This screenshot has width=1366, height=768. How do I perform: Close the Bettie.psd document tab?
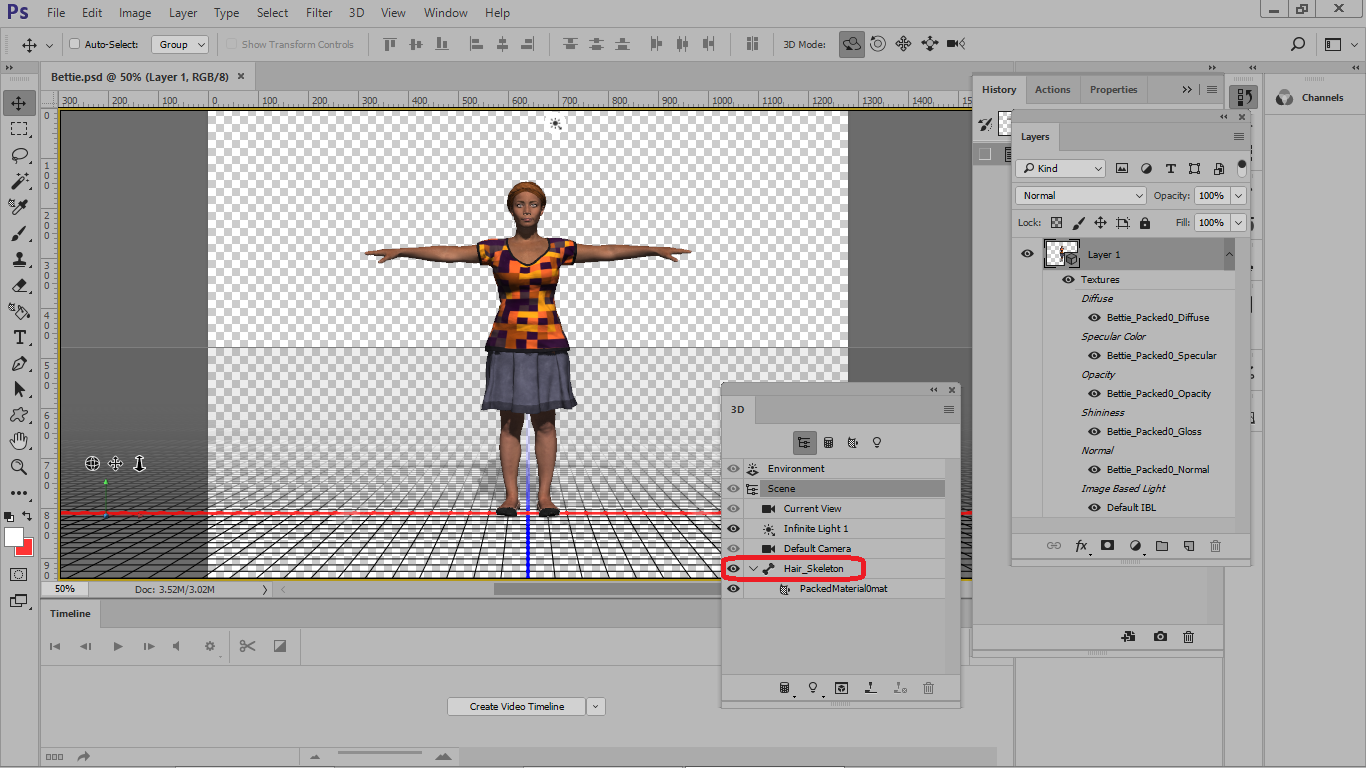click(x=241, y=76)
